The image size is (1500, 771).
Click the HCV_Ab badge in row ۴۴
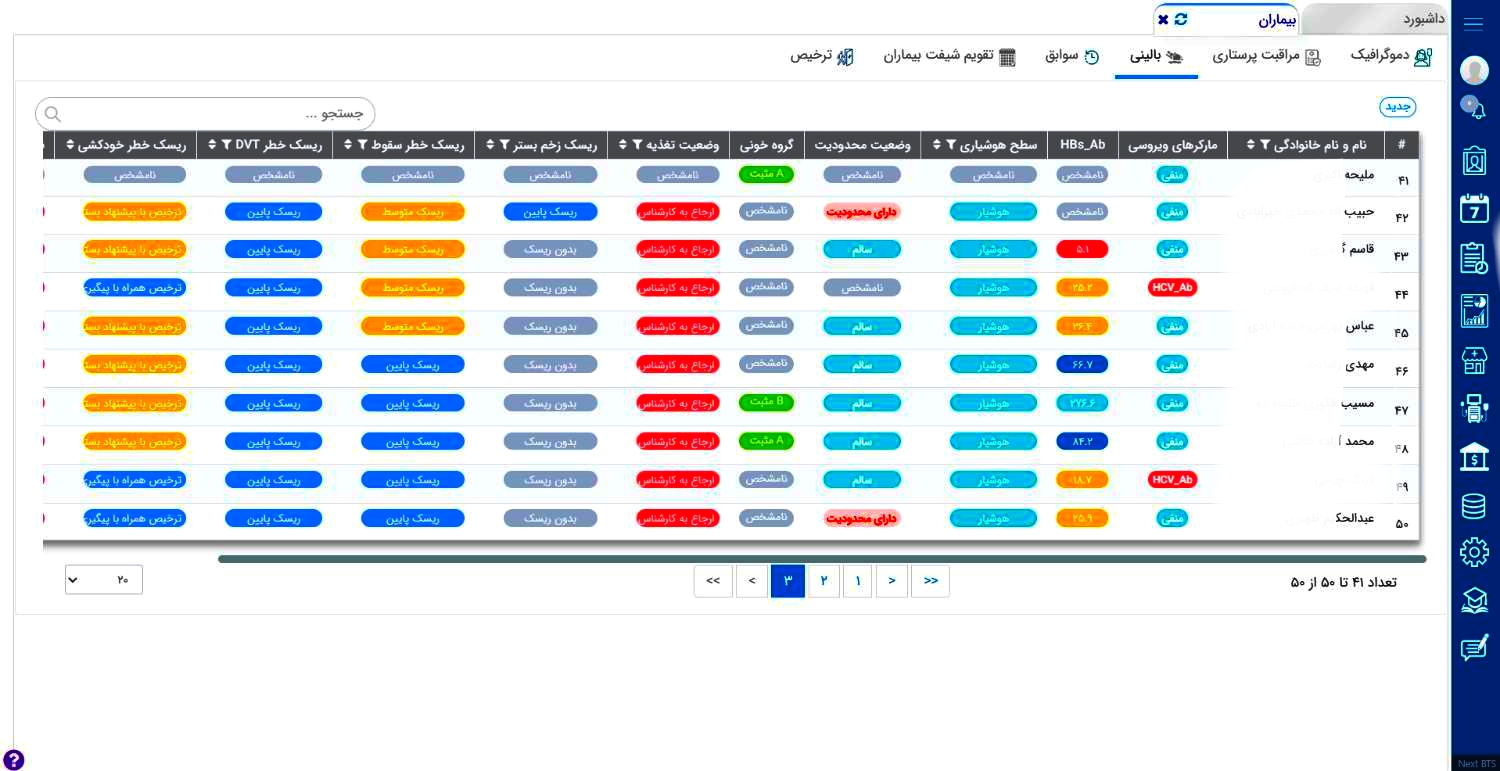click(x=1173, y=287)
